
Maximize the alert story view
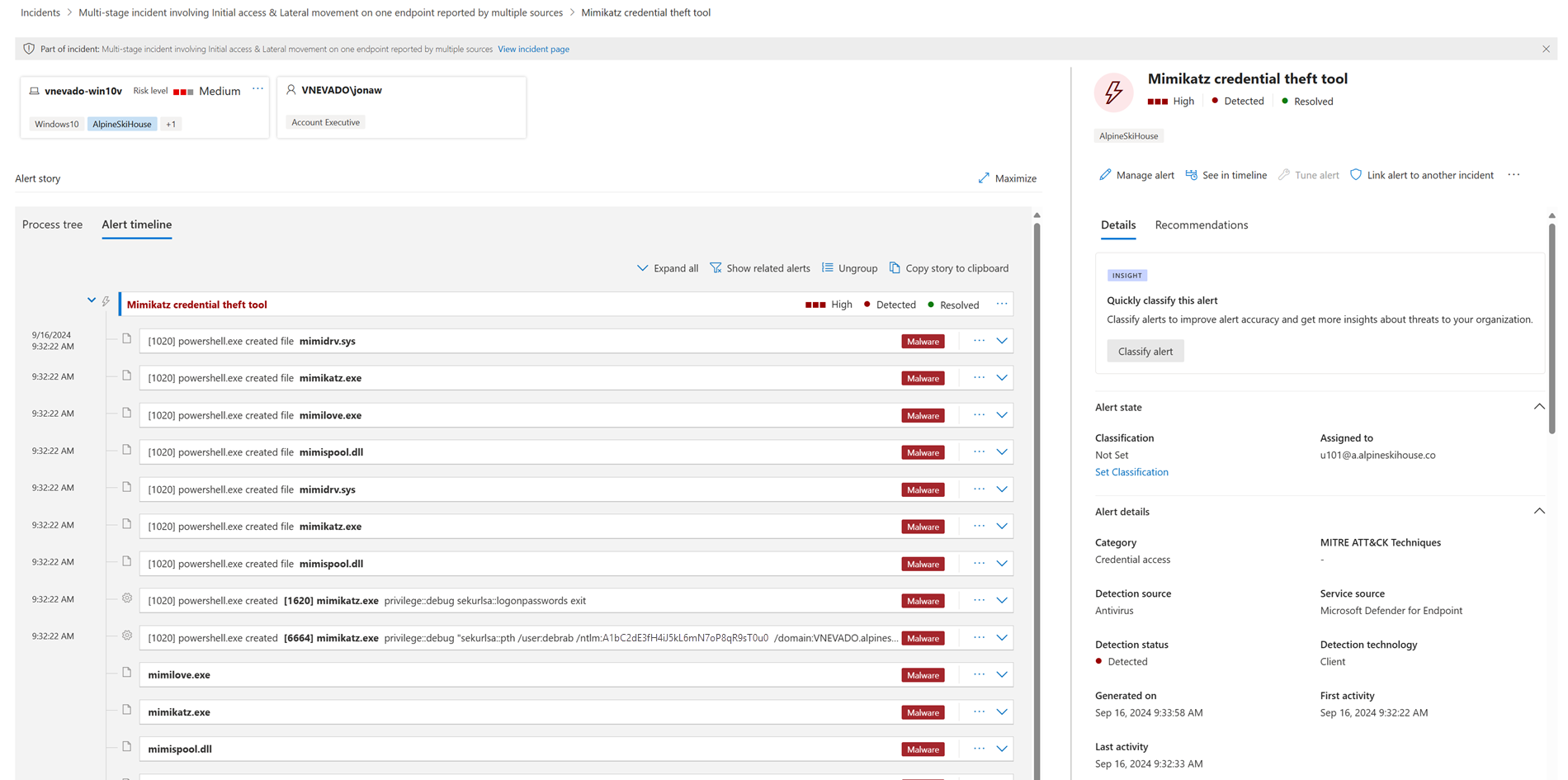pyautogui.click(x=1007, y=178)
